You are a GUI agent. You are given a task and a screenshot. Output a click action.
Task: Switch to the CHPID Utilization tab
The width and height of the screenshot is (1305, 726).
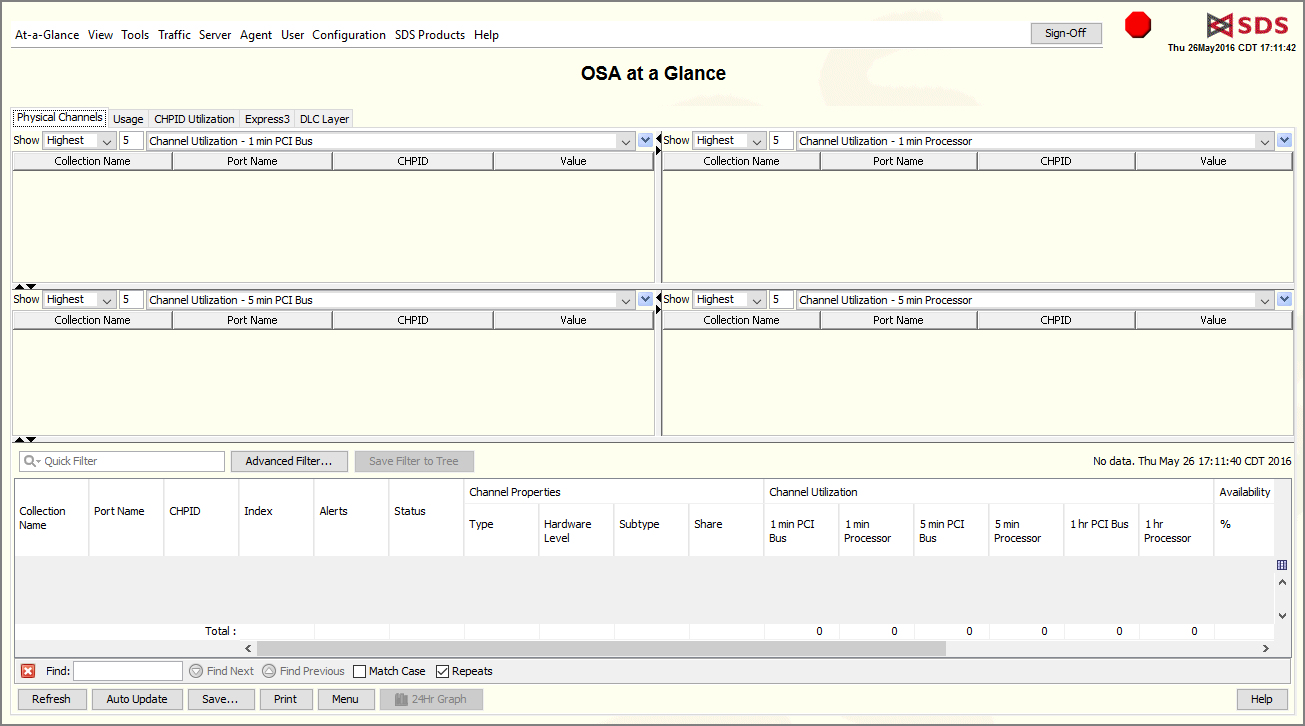coord(194,119)
